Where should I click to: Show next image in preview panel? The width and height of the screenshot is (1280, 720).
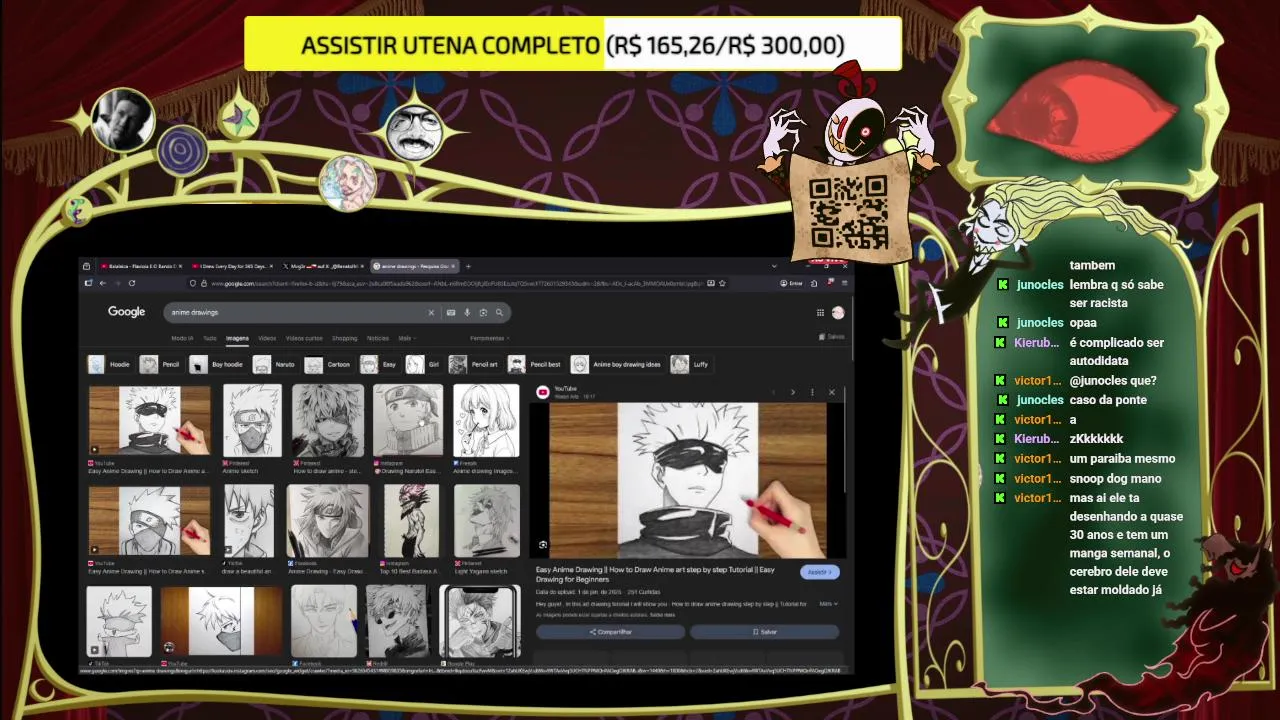pyautogui.click(x=792, y=392)
